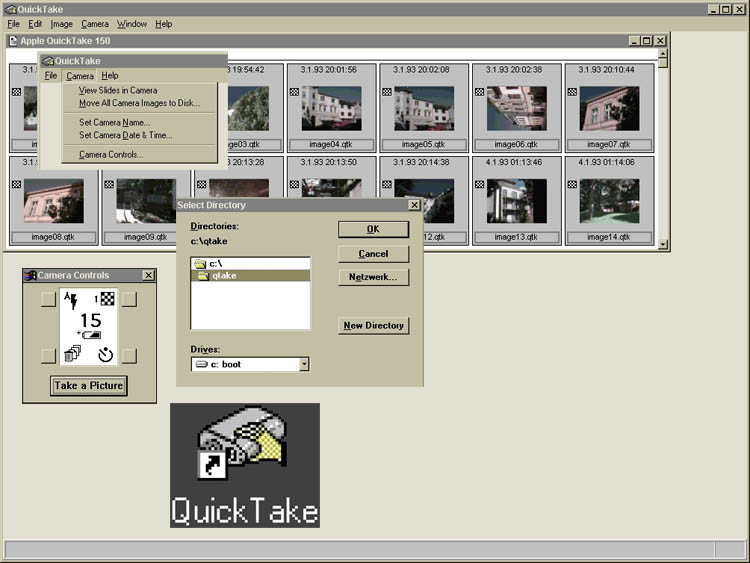Click the erase-all button in Camera Controls
This screenshot has width=750, height=563.
pos(48,356)
